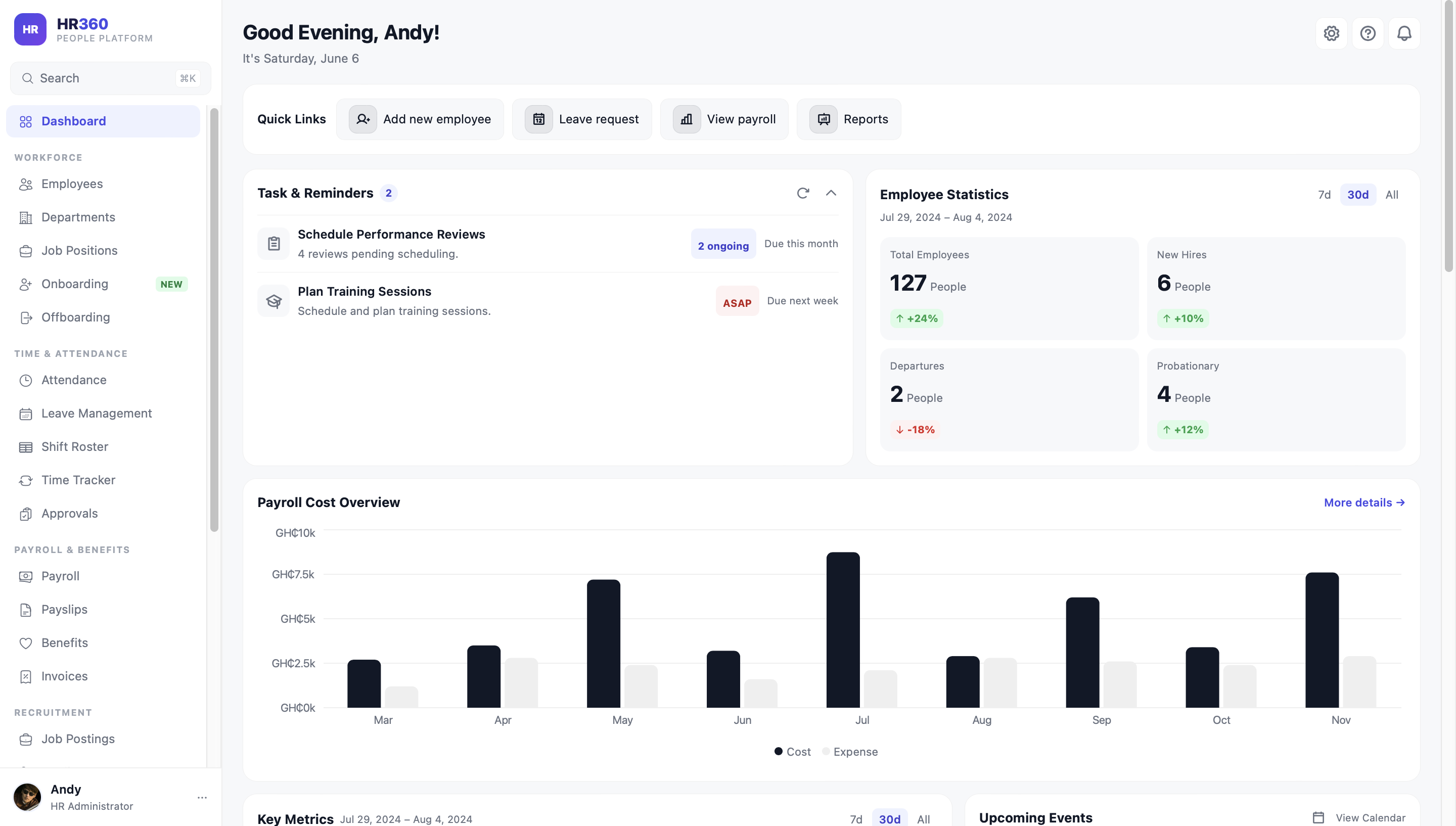1456x826 pixels.
Task: Click the Invoices icon
Action: (25, 677)
